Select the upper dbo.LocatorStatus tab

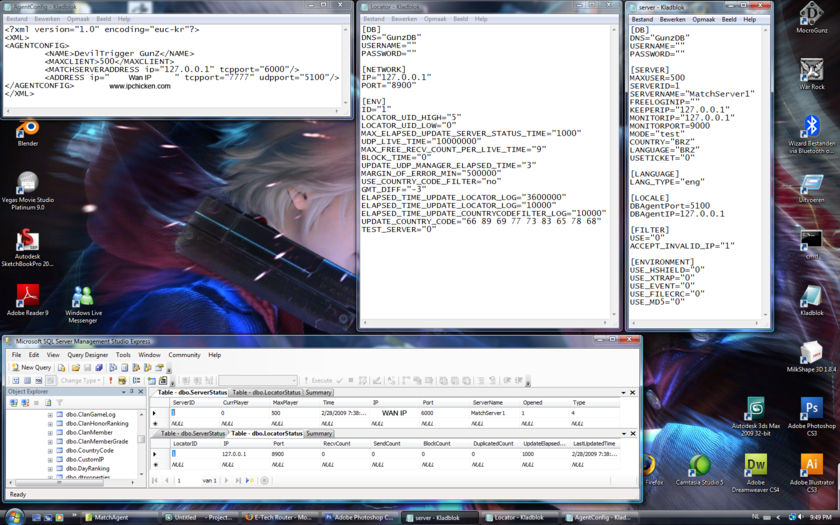pyautogui.click(x=266, y=392)
